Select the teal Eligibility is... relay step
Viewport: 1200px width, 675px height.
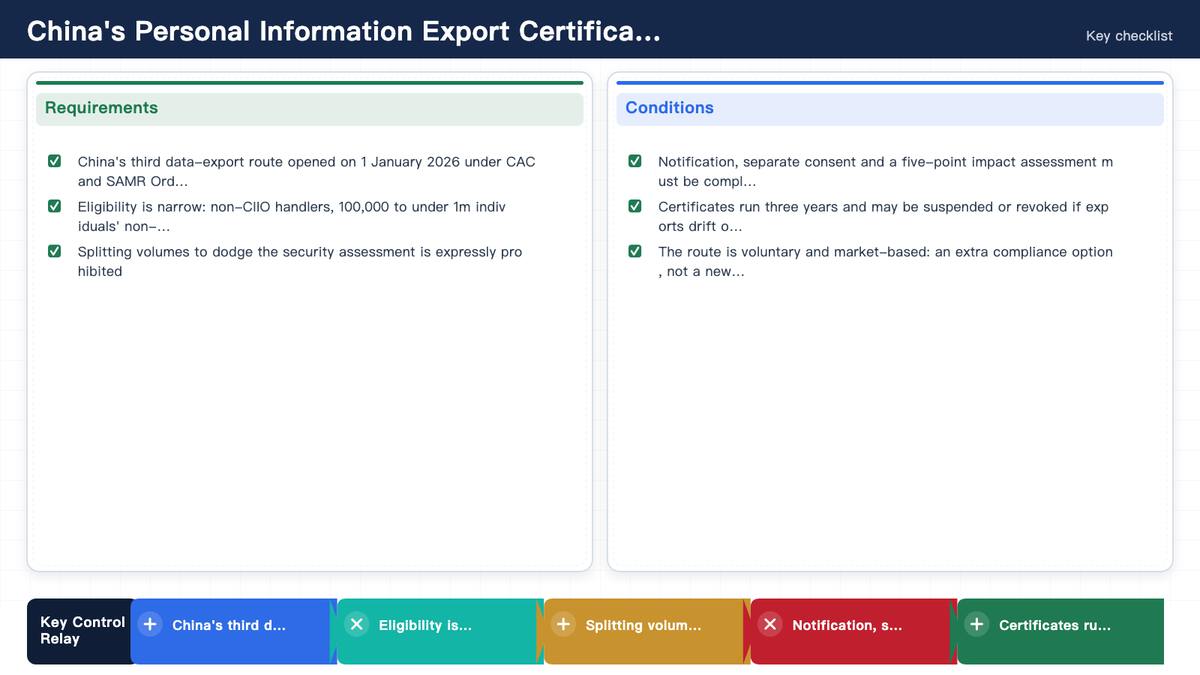(x=440, y=631)
